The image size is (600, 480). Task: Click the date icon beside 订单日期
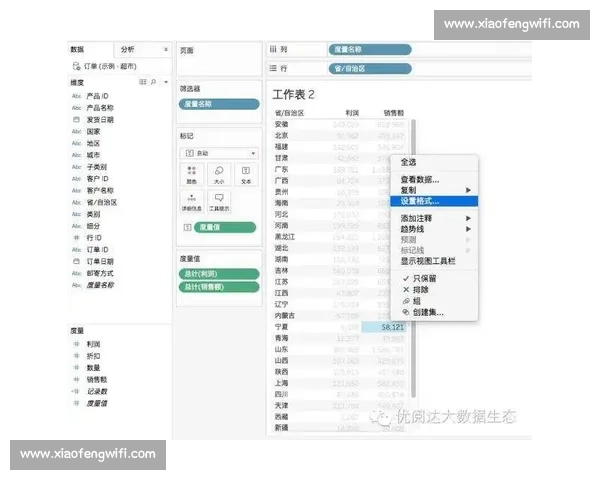pyautogui.click(x=77, y=261)
